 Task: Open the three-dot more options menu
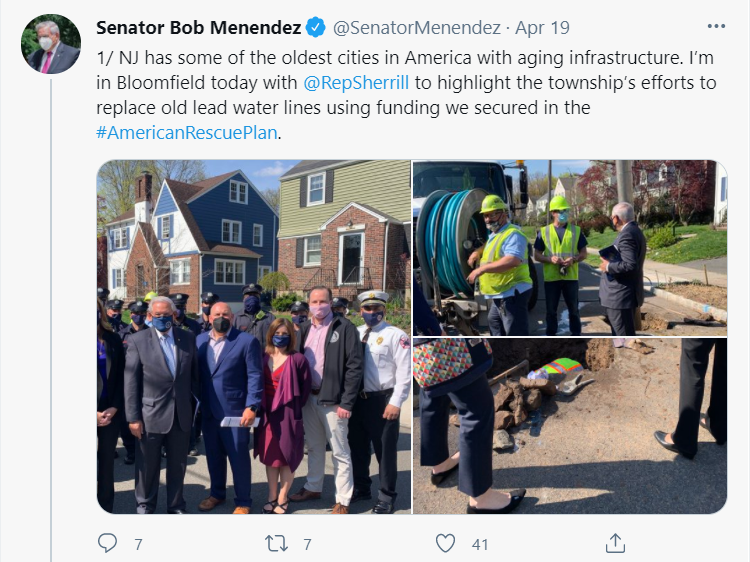716,26
